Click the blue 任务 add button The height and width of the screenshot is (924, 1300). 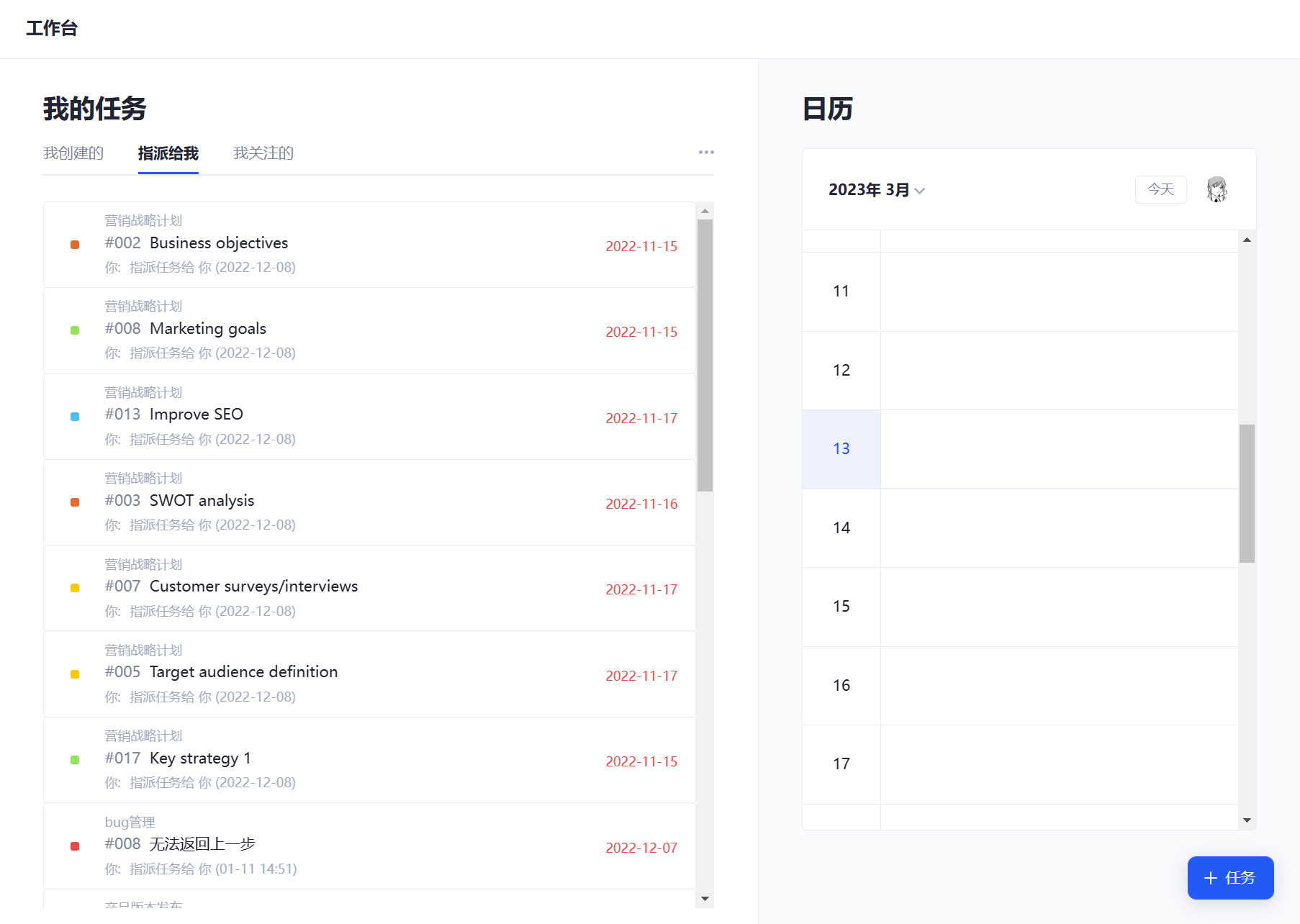1230,878
